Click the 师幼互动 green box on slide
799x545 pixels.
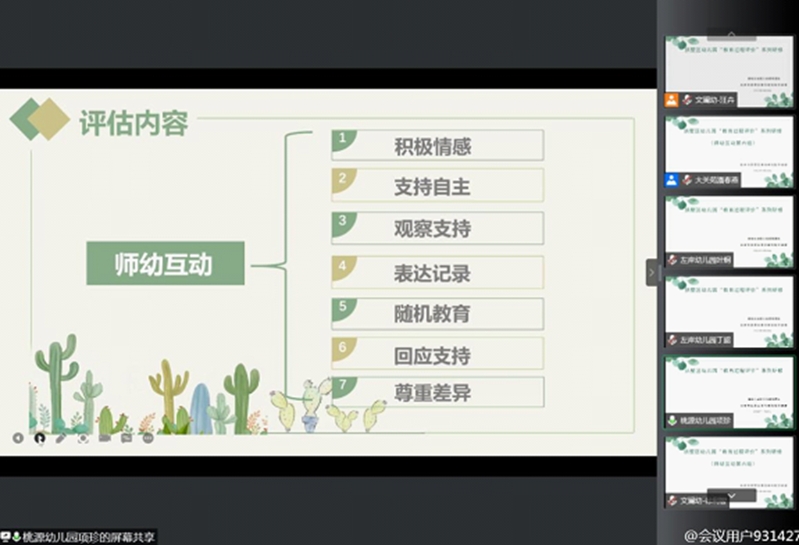[x=165, y=264]
